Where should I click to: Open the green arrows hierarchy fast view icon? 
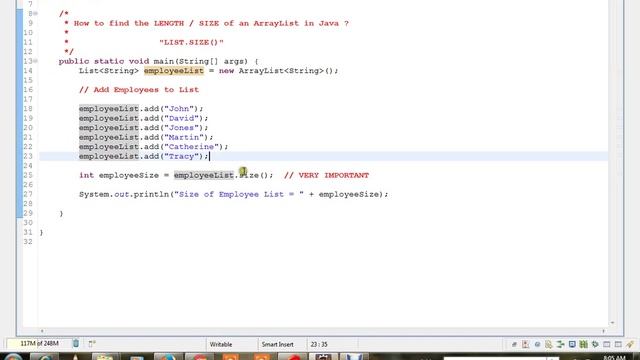pyautogui.click(x=560, y=344)
